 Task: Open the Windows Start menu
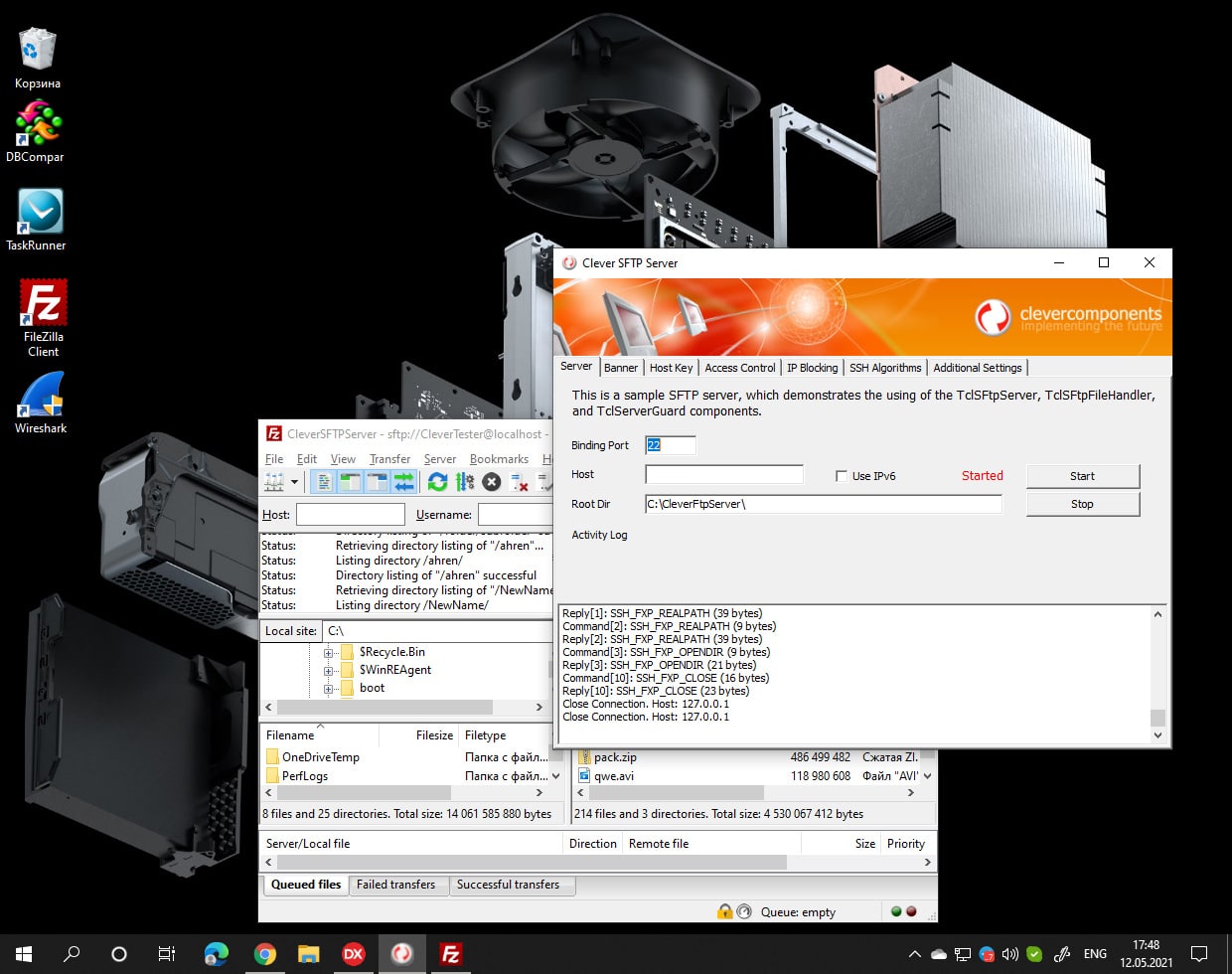point(24,954)
